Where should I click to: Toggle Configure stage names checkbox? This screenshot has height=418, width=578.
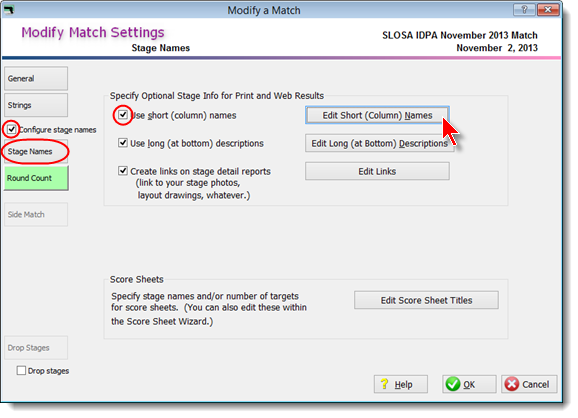[12, 129]
